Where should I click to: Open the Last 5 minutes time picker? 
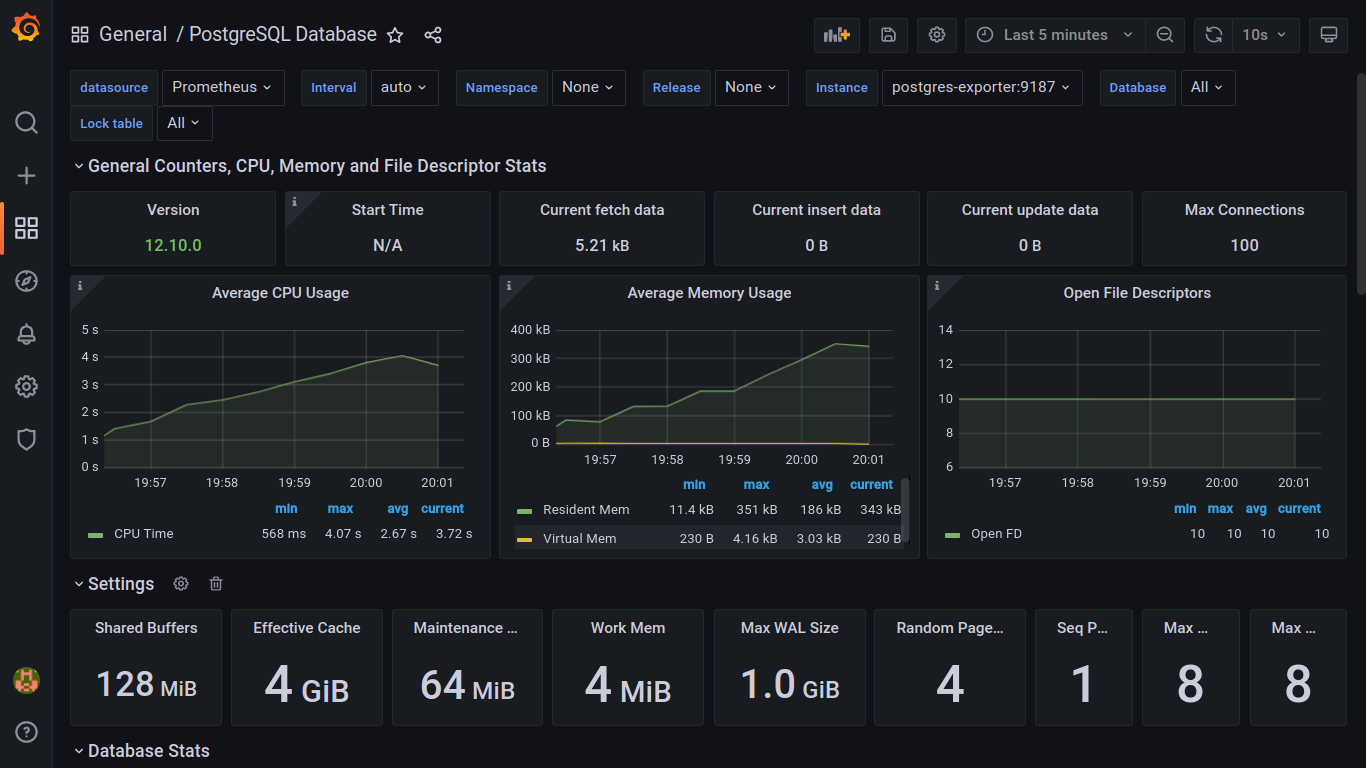(1055, 35)
